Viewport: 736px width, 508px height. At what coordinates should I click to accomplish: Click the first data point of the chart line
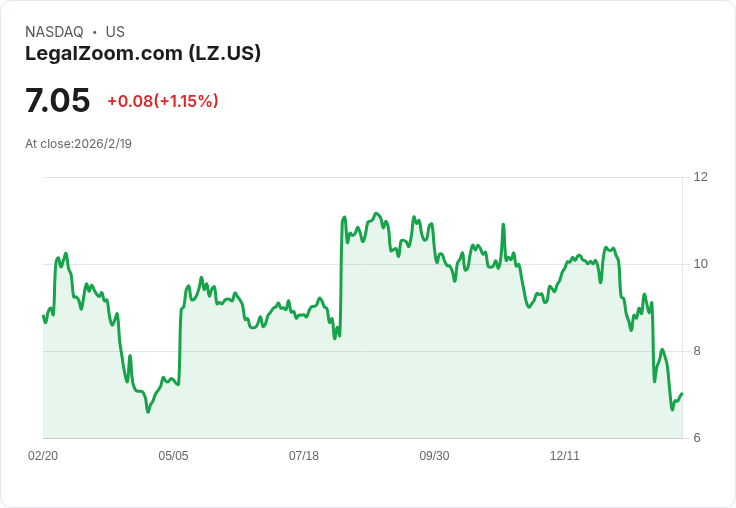tap(43, 316)
